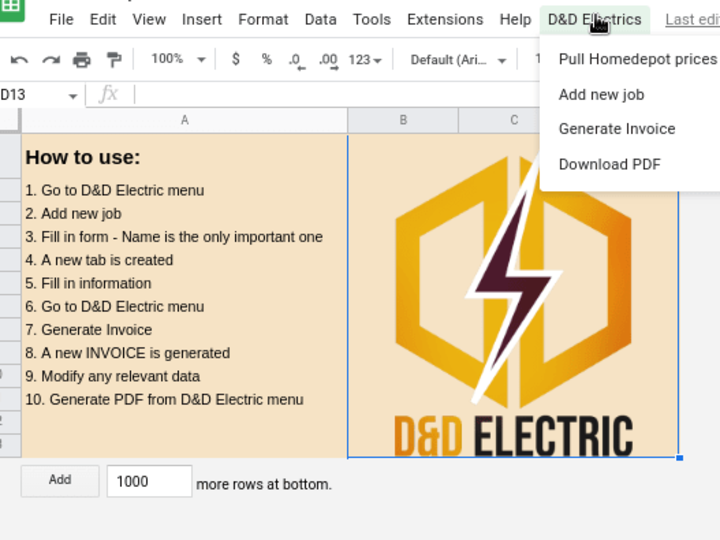Open the File menu
Viewport: 720px width, 540px height.
(x=61, y=20)
